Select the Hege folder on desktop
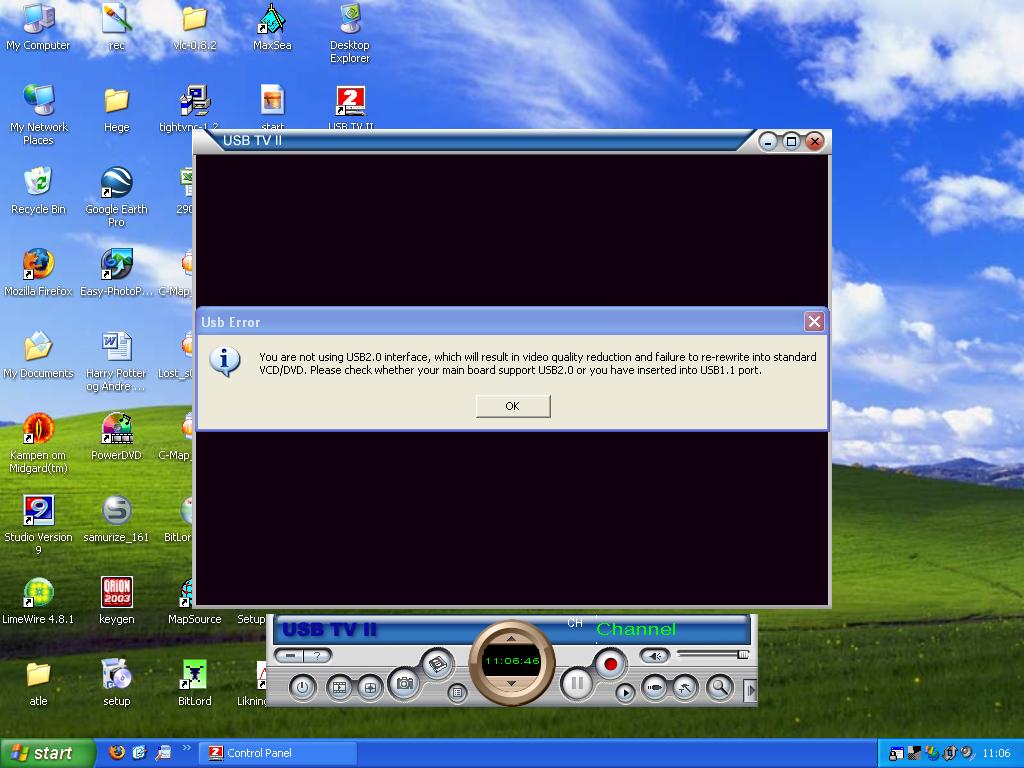 point(116,108)
